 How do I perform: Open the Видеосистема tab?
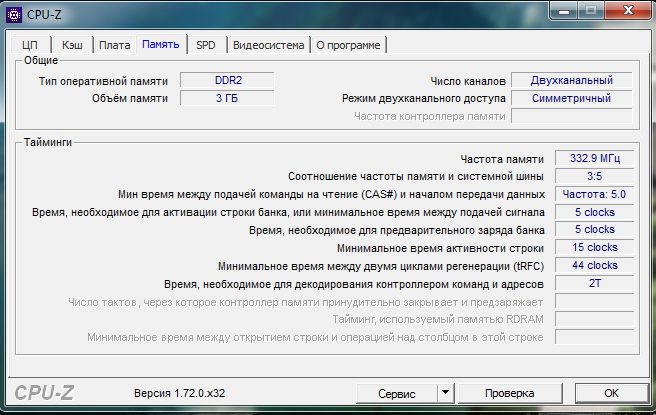click(x=269, y=45)
